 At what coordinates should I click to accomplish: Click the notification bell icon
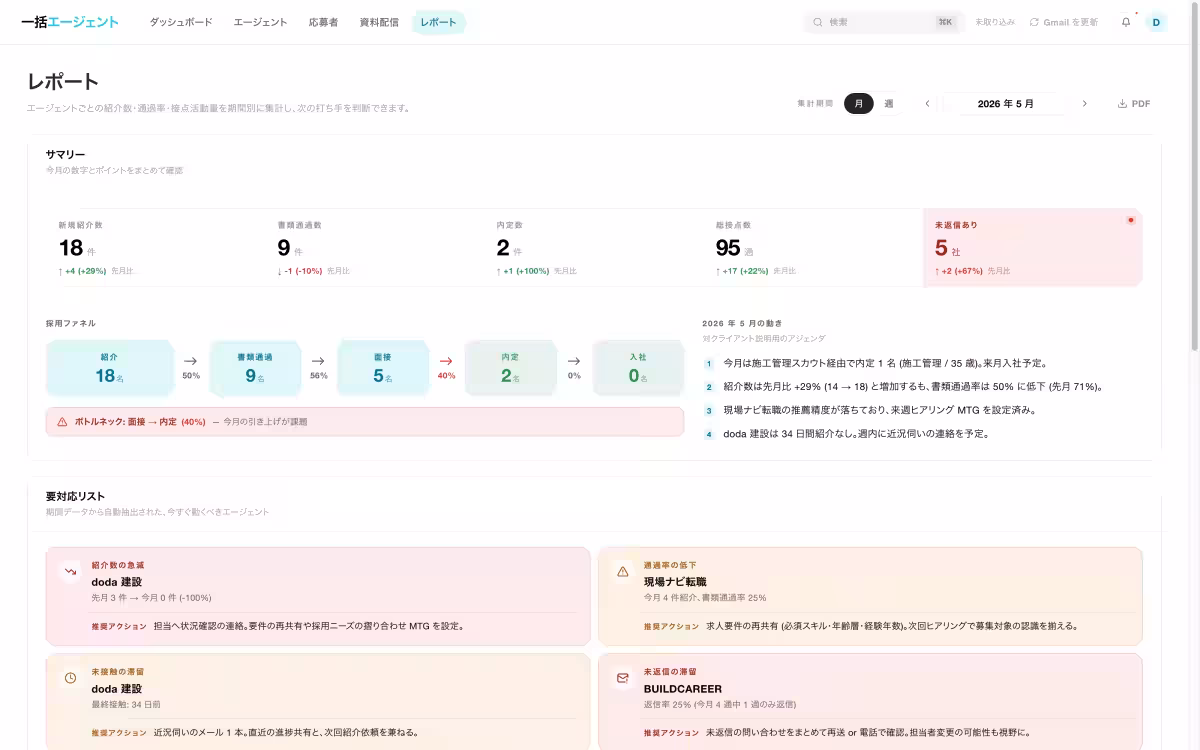click(x=1126, y=22)
